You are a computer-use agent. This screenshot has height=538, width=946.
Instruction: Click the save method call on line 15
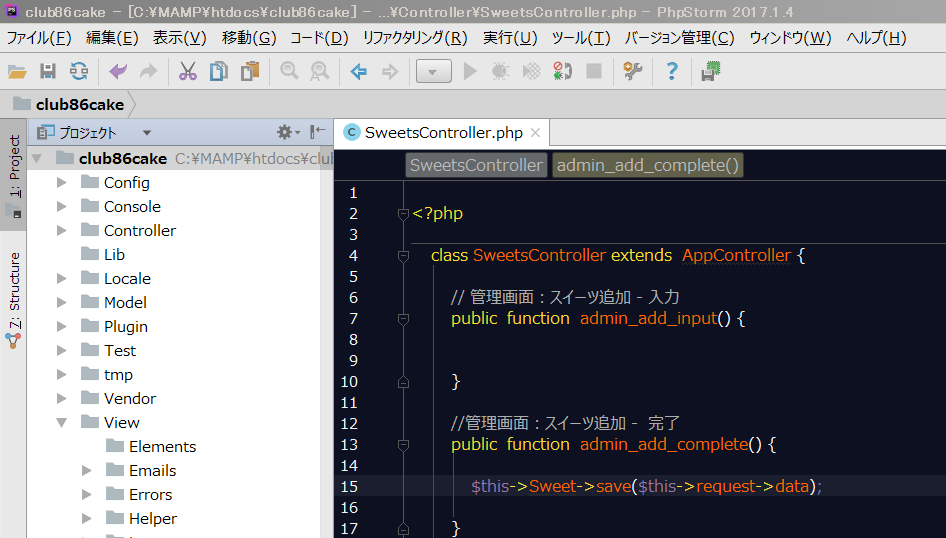tap(613, 487)
